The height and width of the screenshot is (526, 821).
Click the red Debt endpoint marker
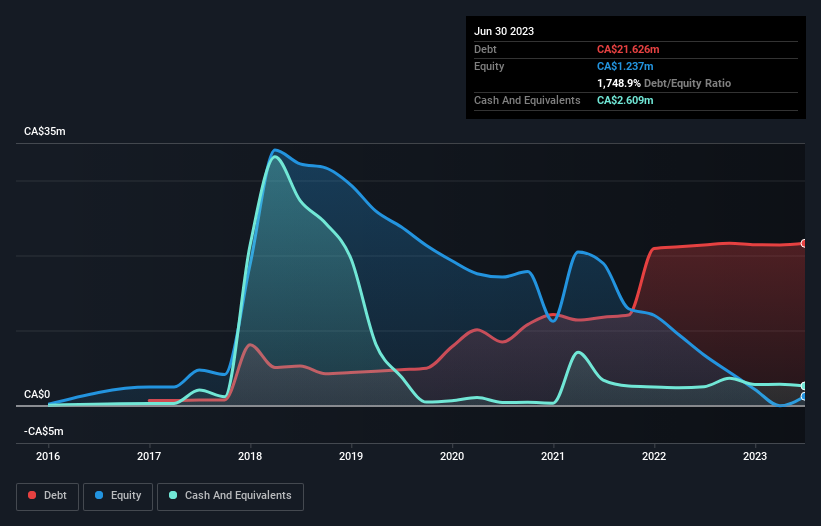(x=803, y=243)
